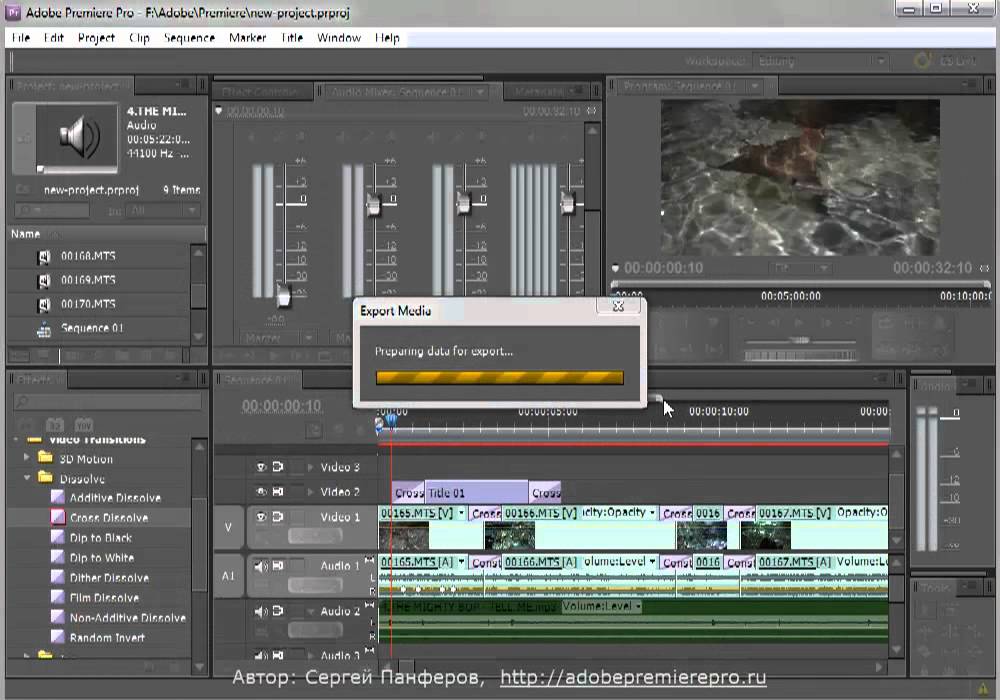Image resolution: width=1000 pixels, height=700 pixels.
Task: Toggle sync lock on Audio 3 track
Action: (277, 655)
